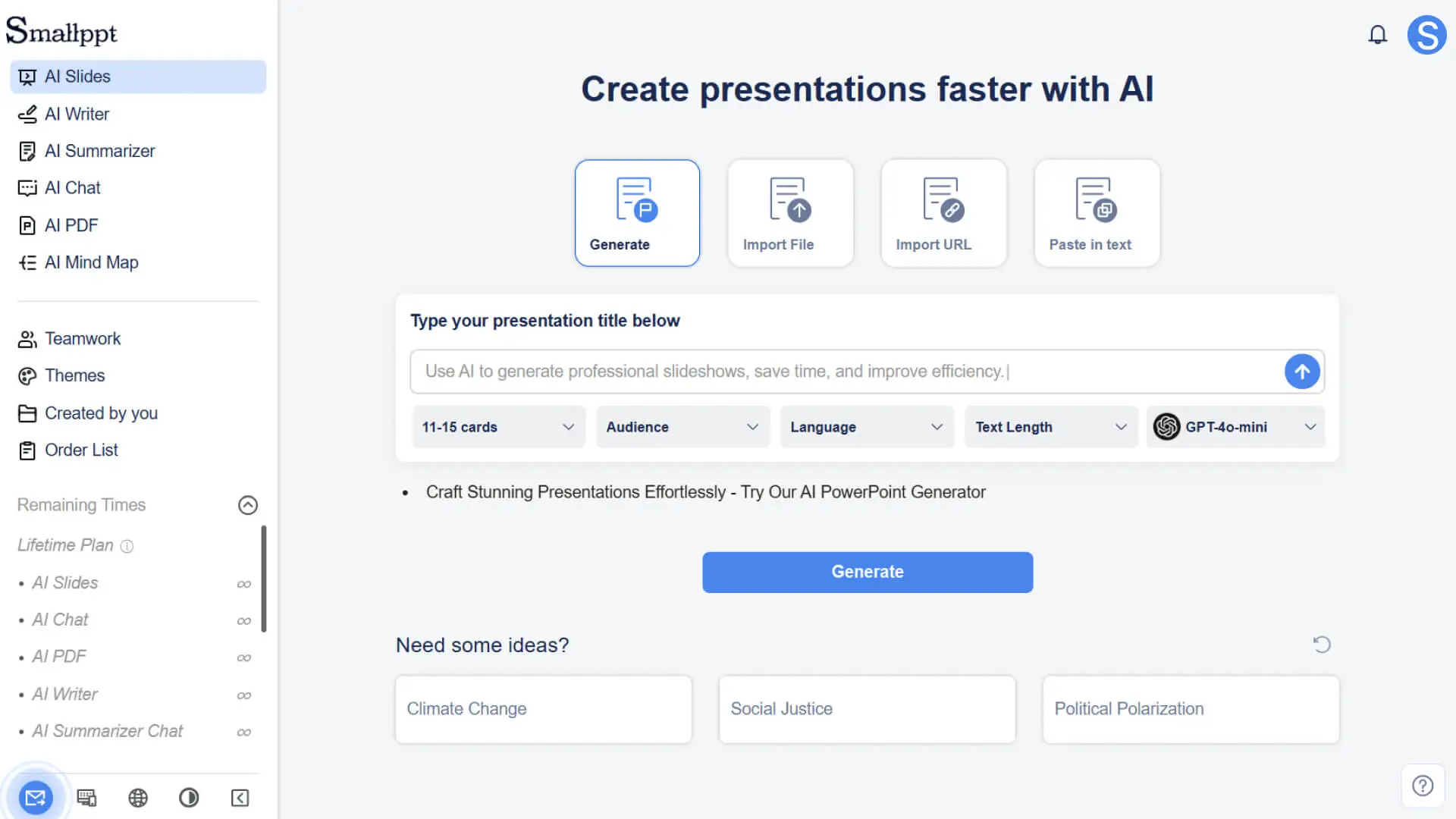Viewport: 1456px width, 819px height.
Task: Open the help question mark icon
Action: (x=1423, y=786)
